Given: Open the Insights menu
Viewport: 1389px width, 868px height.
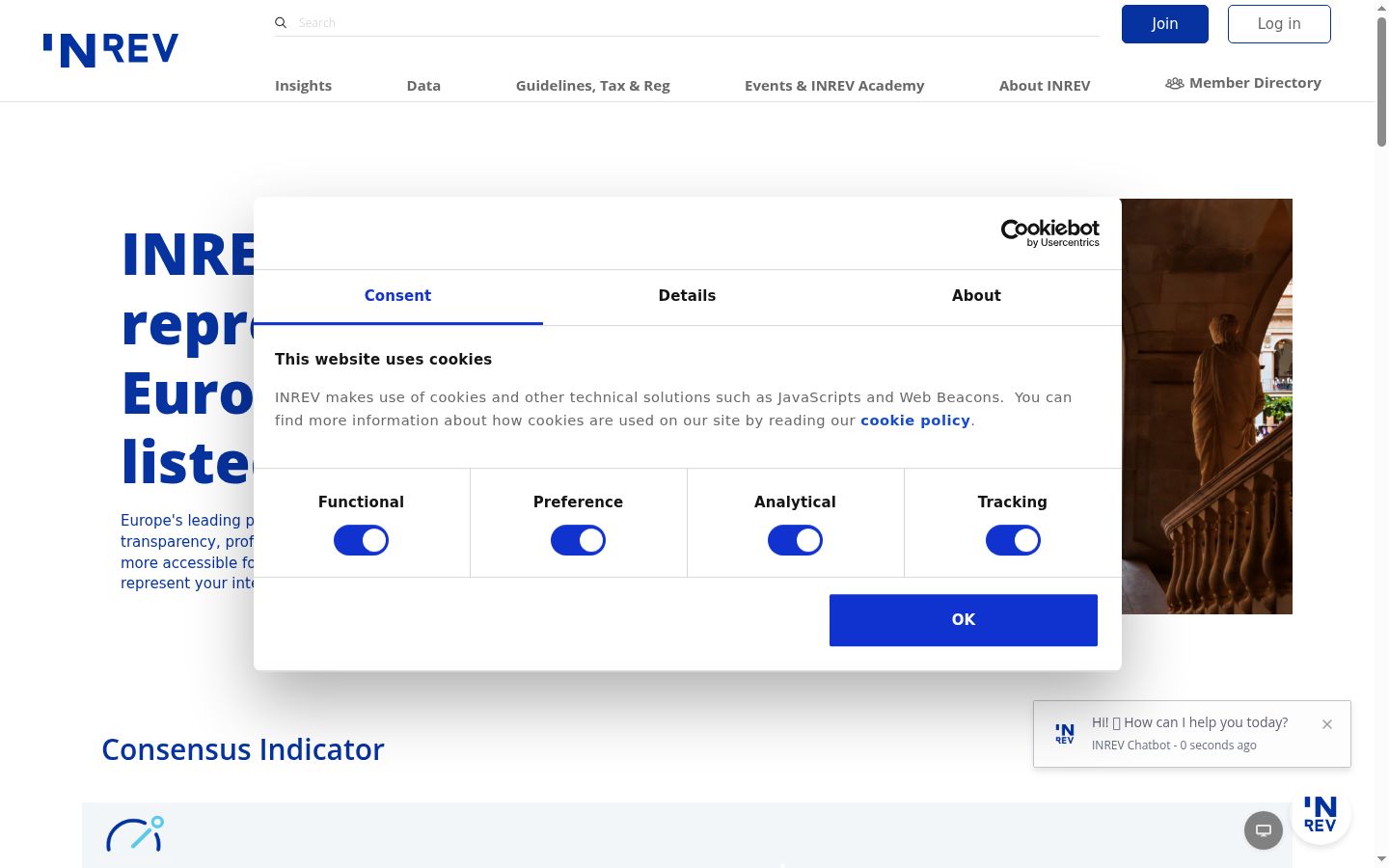Looking at the screenshot, I should coord(303,86).
